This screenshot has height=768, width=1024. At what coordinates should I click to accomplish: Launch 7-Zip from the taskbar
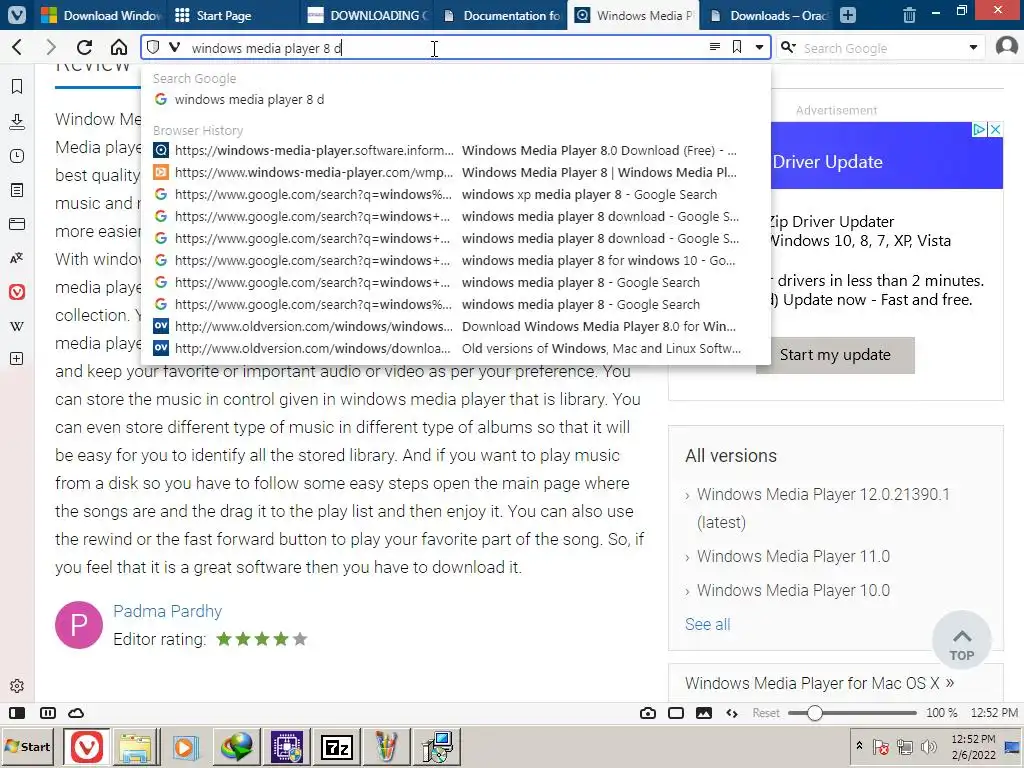tap(337, 746)
